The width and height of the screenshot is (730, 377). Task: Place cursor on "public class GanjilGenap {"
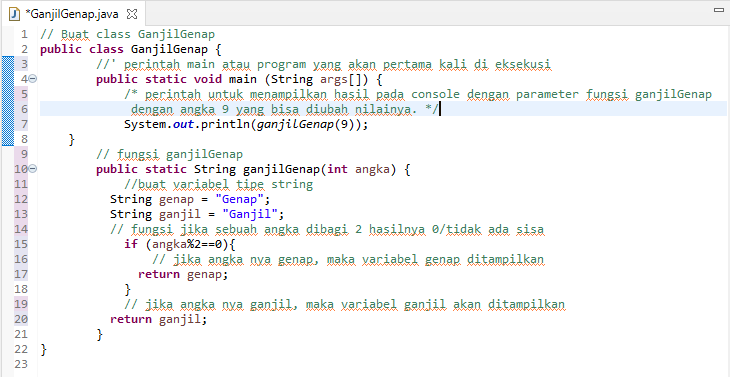coord(131,49)
